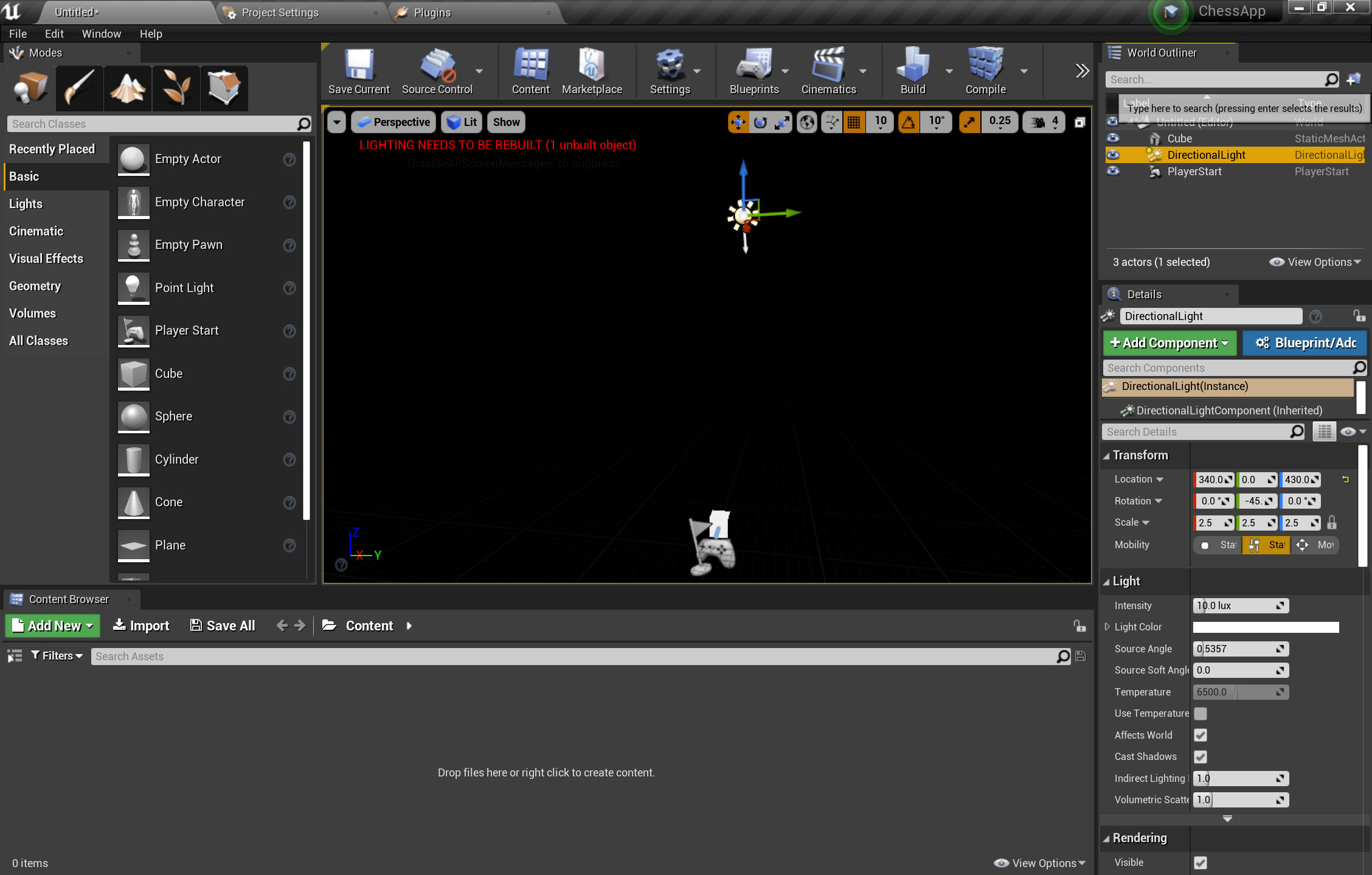Toggle Cast Shadows checkbox
Screen dimensions: 1372x875
click(x=1201, y=756)
